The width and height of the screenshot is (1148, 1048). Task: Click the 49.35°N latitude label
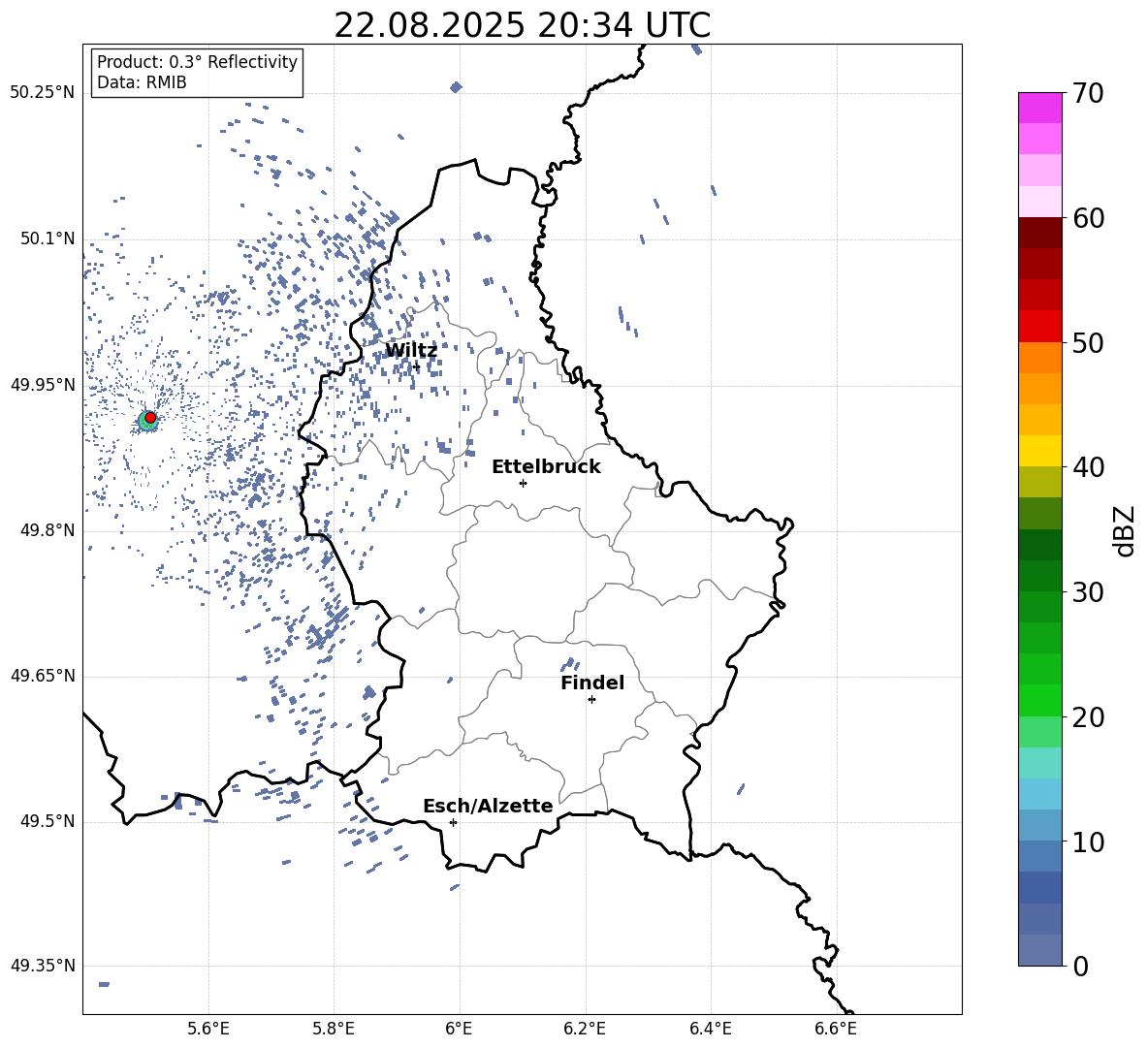(43, 966)
